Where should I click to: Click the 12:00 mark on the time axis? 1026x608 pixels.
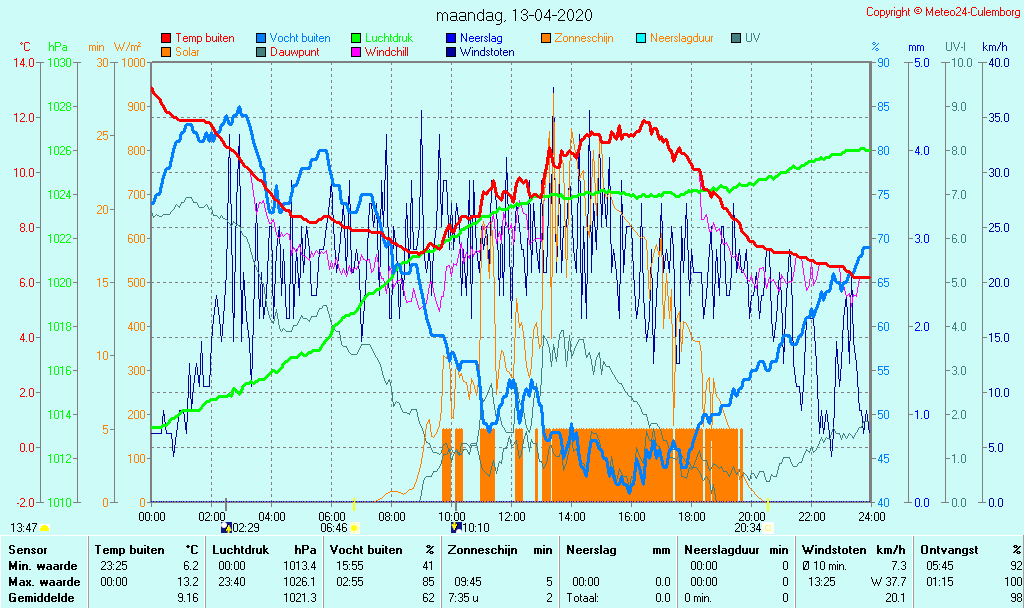coord(512,516)
